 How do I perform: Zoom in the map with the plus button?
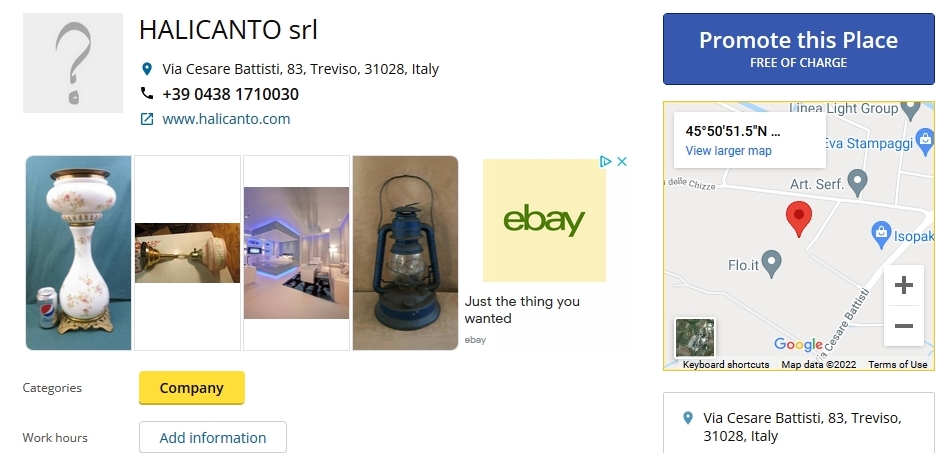click(903, 285)
